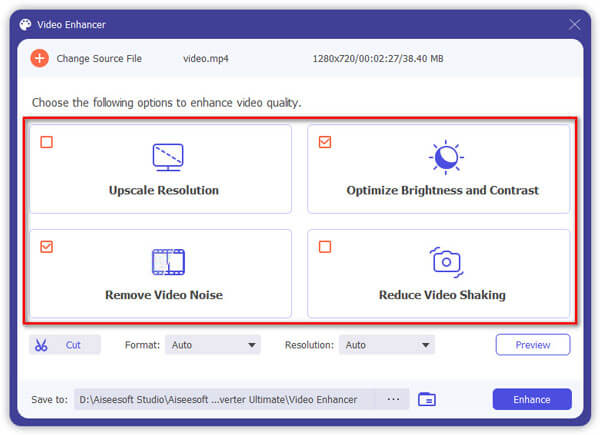The image size is (600, 435).
Task: Enable the Reduce Video Shaking checkbox
Action: [325, 247]
